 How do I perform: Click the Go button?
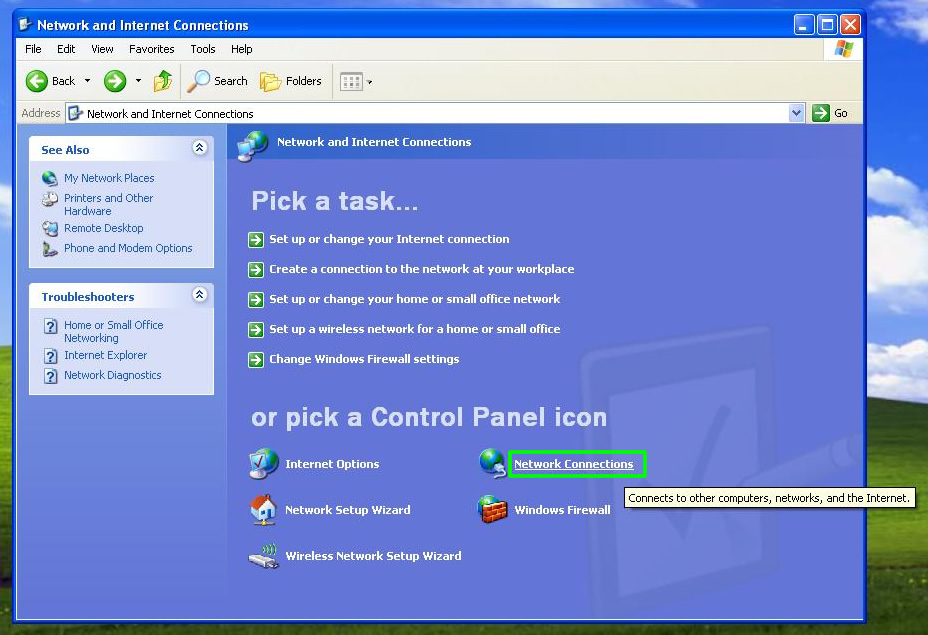830,113
